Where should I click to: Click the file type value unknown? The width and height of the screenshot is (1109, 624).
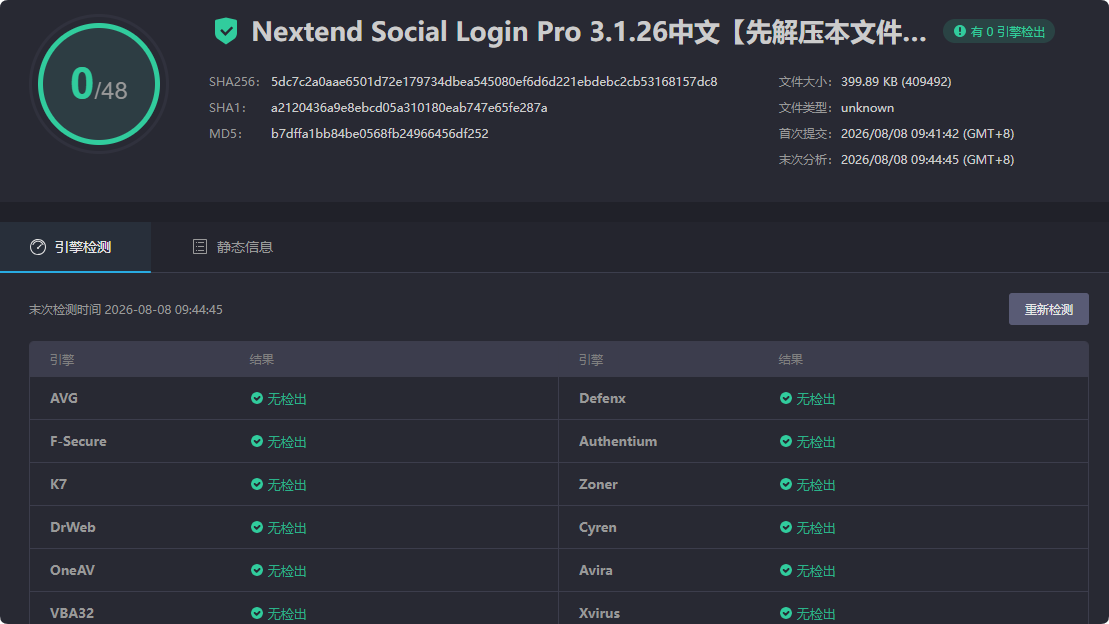point(867,108)
